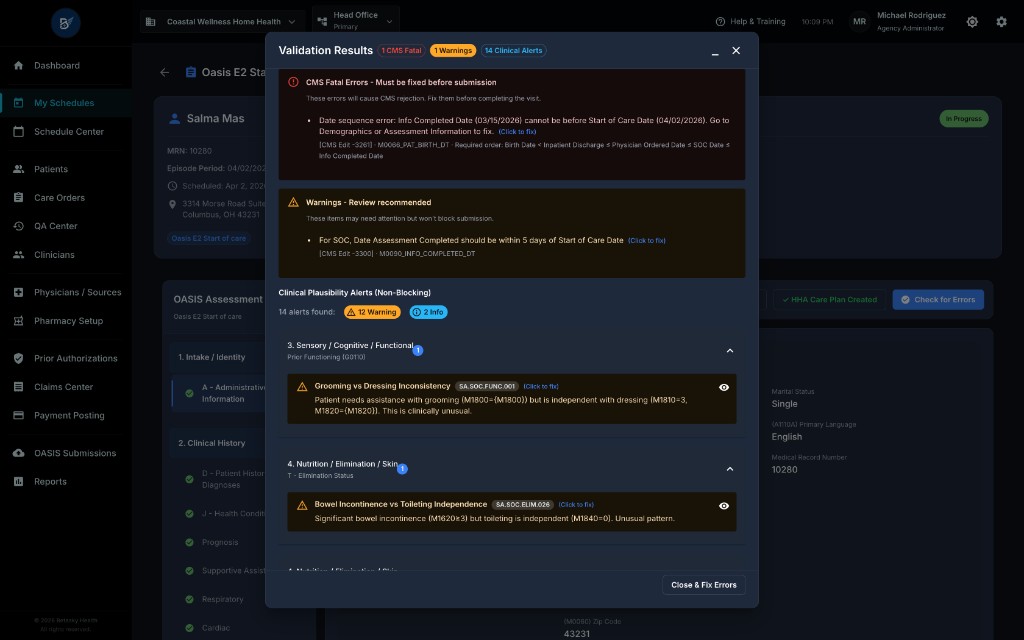This screenshot has width=1024, height=640.
Task: Click the clipboard icon next to Oasis E2 title
Action: pyautogui.click(x=191, y=72)
